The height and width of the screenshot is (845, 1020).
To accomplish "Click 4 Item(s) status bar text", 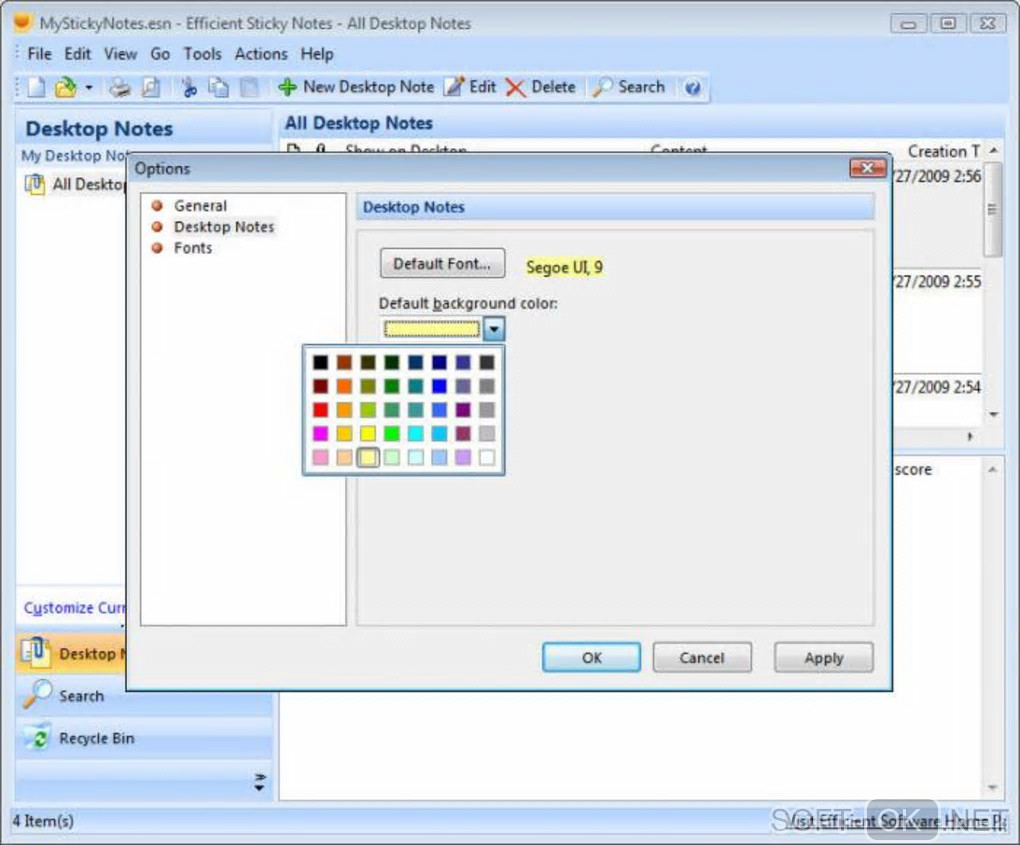I will point(43,821).
